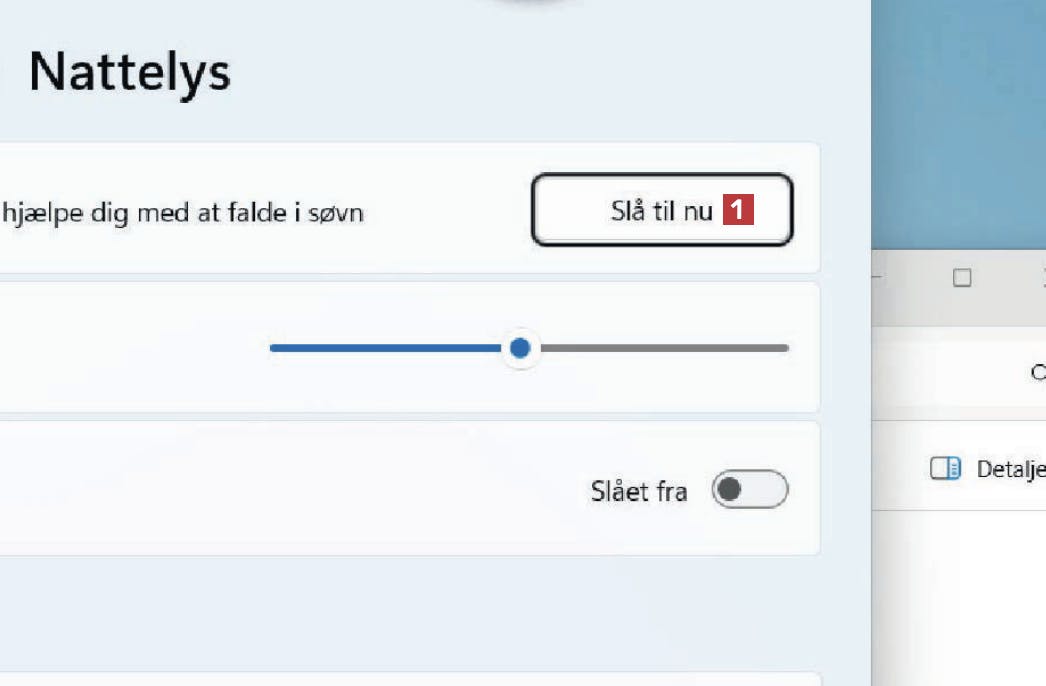This screenshot has height=686, width=1046.
Task: Click the 'Slå til nu' button
Action: point(662,210)
